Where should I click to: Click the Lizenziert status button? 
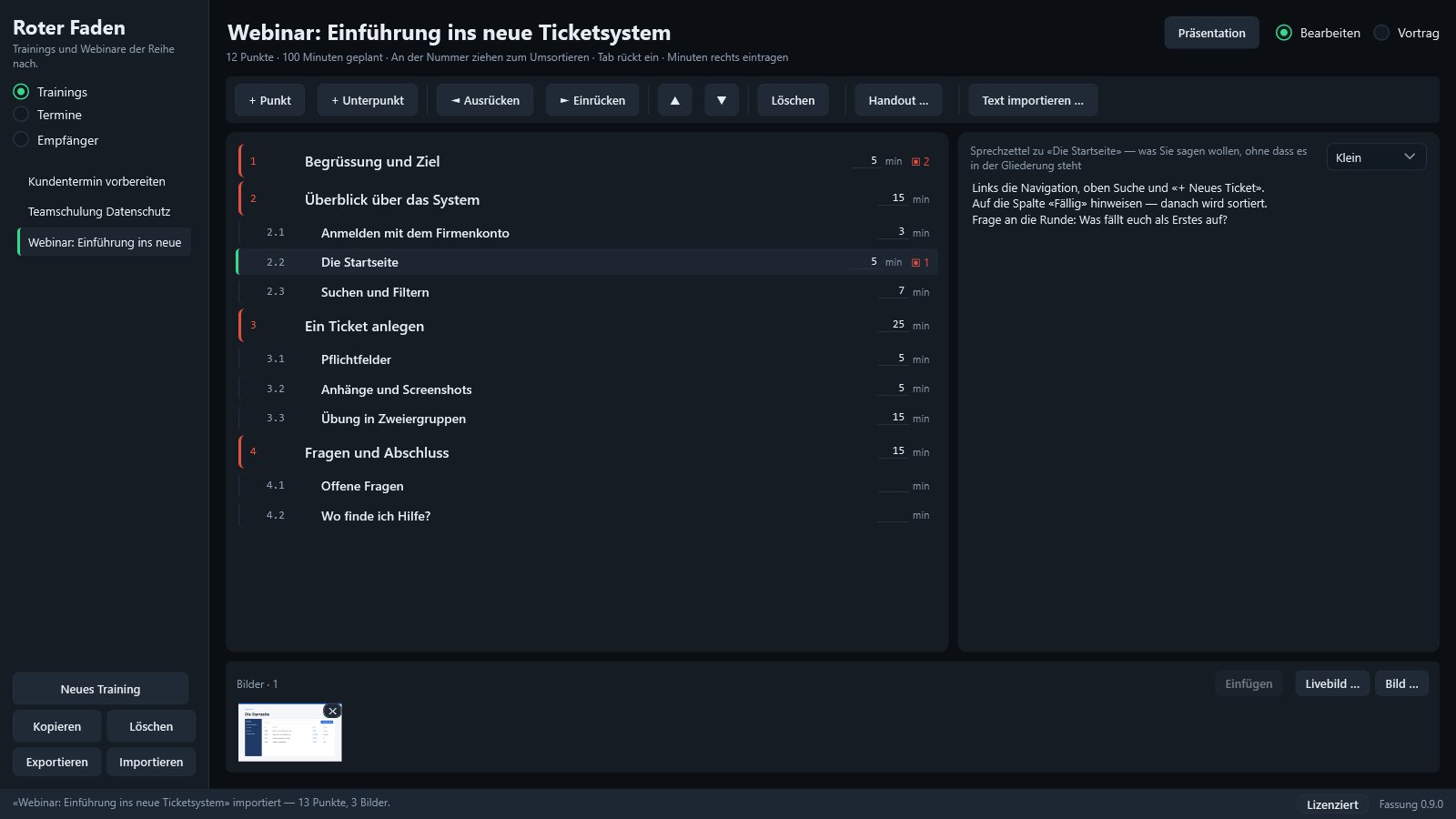click(1332, 804)
